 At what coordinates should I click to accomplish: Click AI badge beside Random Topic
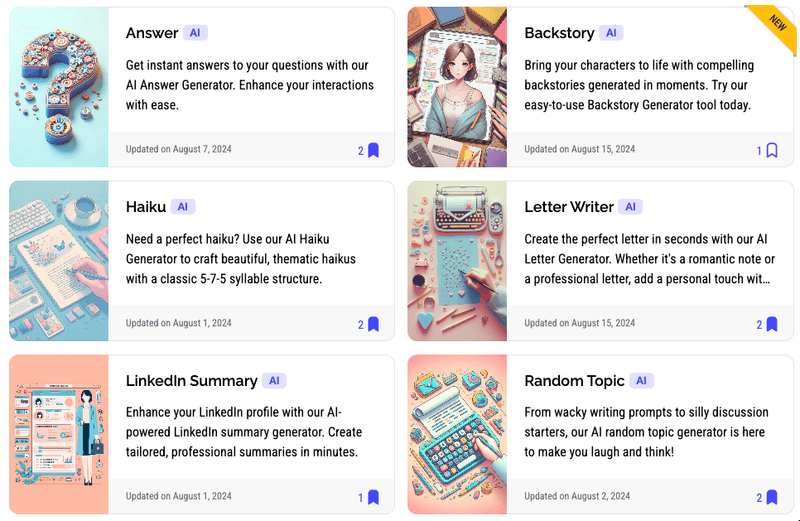[641, 381]
